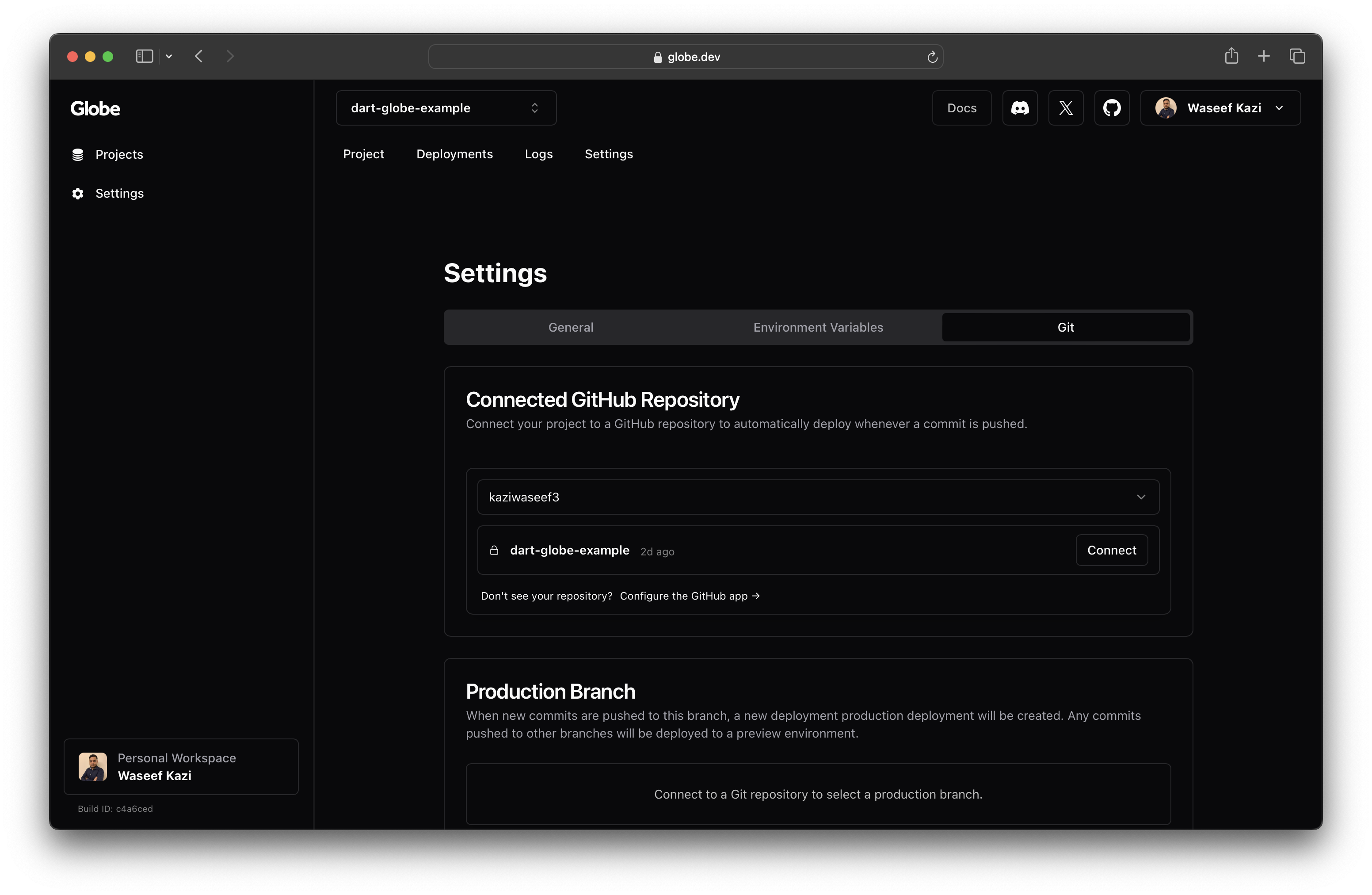This screenshot has height=895, width=1372.
Task: Open the Discord icon link
Action: coord(1019,108)
